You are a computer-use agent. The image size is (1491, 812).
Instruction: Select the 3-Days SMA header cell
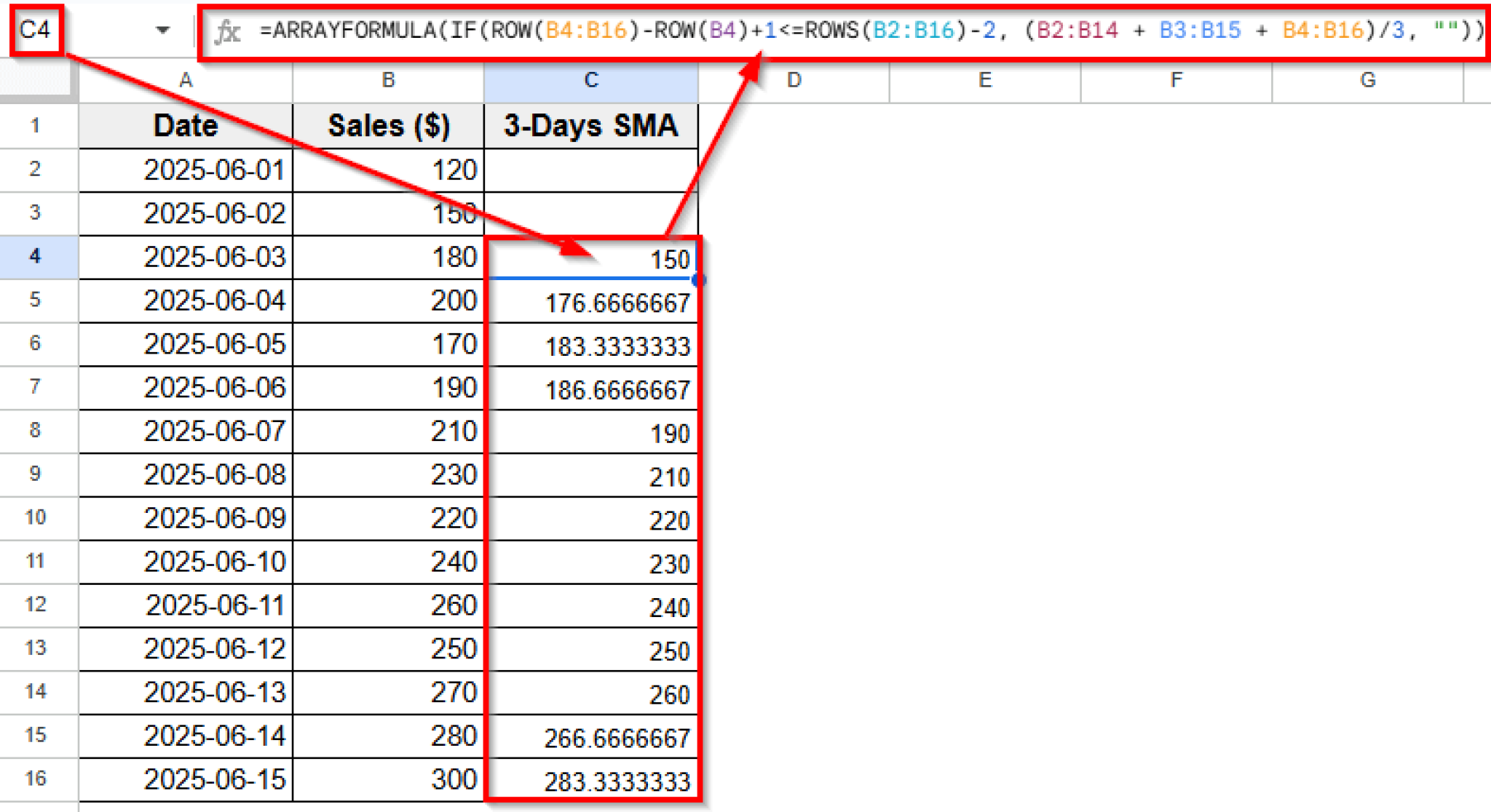pos(591,125)
